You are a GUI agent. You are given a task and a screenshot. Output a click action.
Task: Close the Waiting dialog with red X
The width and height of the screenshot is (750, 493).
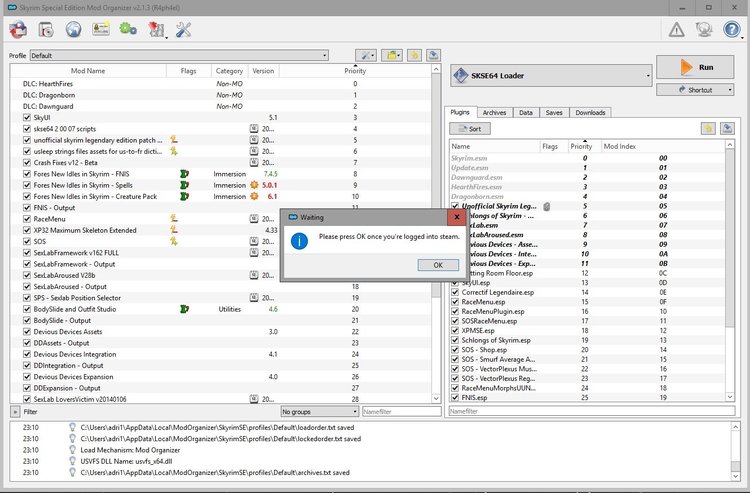pos(457,217)
